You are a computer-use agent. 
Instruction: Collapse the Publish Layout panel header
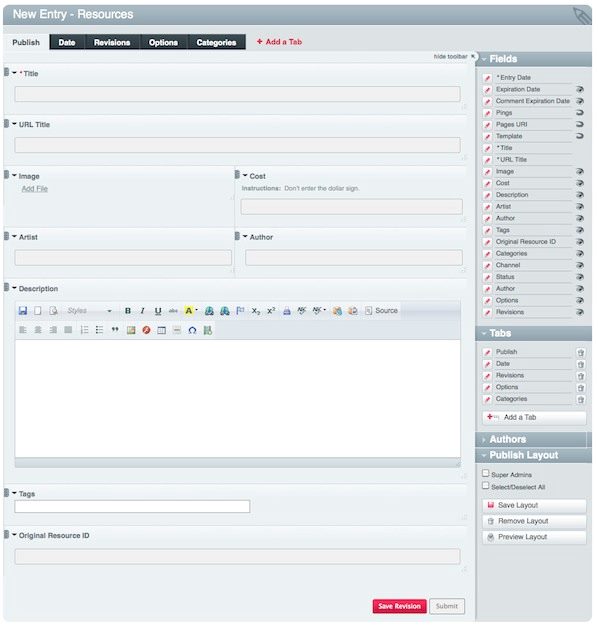(533, 456)
